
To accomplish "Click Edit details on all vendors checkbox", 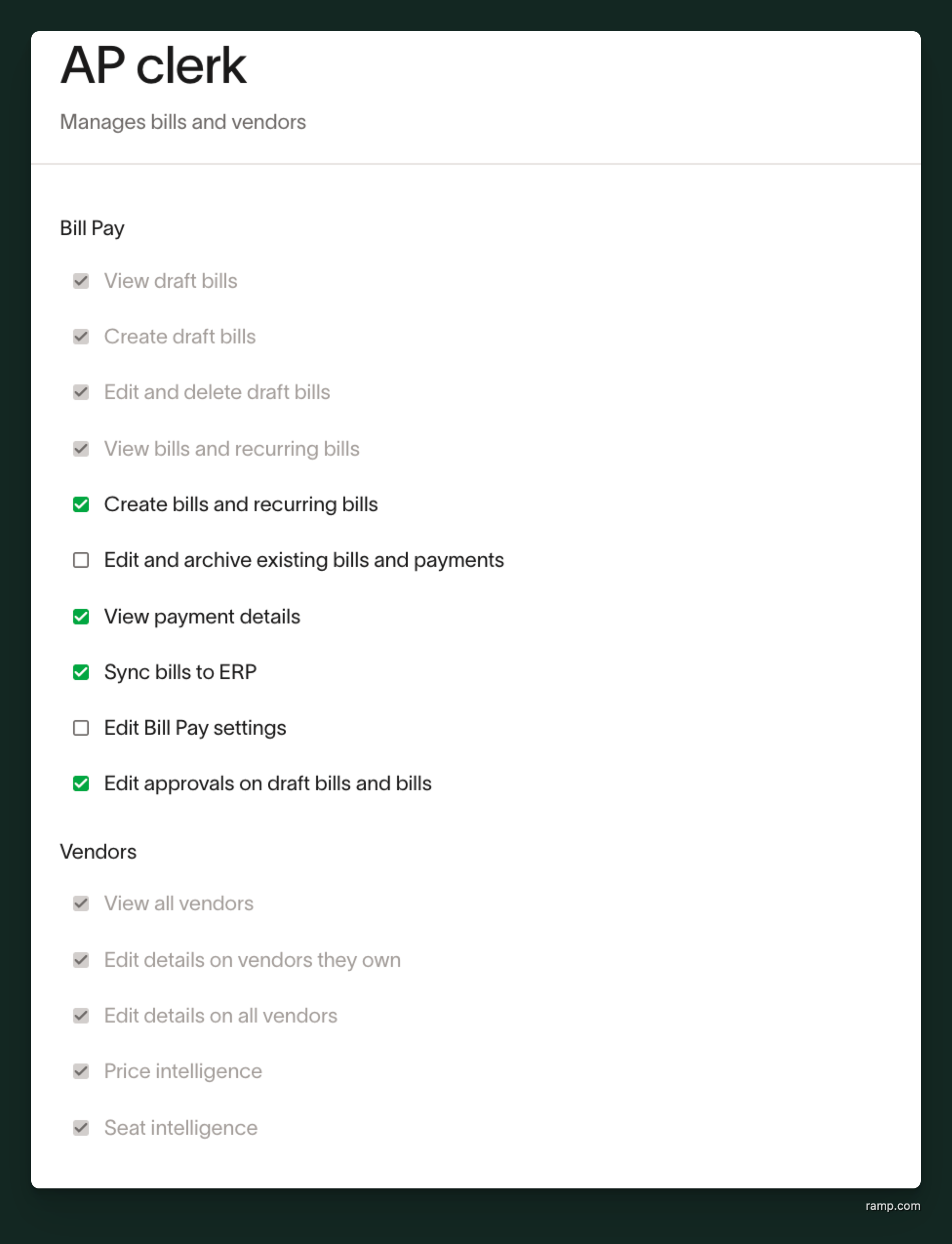I will point(81,1016).
